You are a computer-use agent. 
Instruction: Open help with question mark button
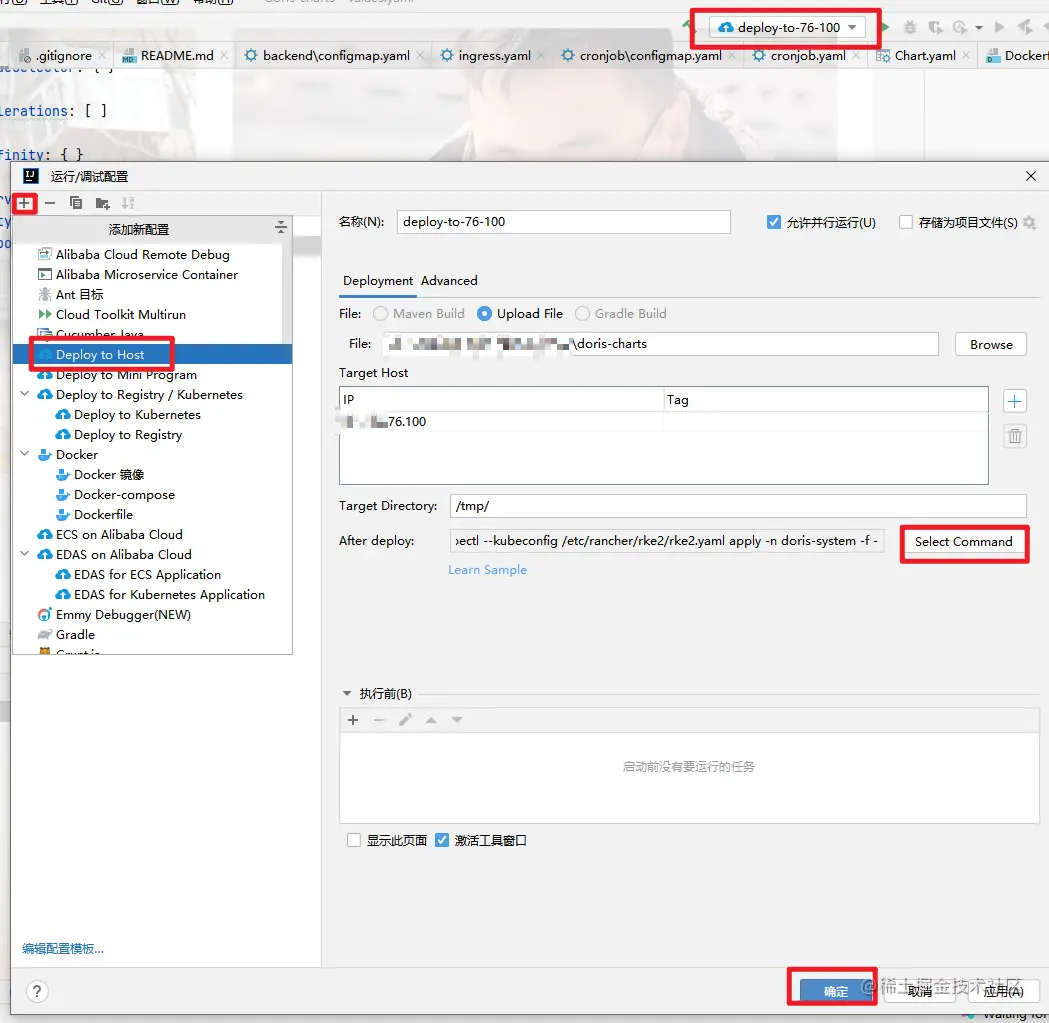click(37, 991)
